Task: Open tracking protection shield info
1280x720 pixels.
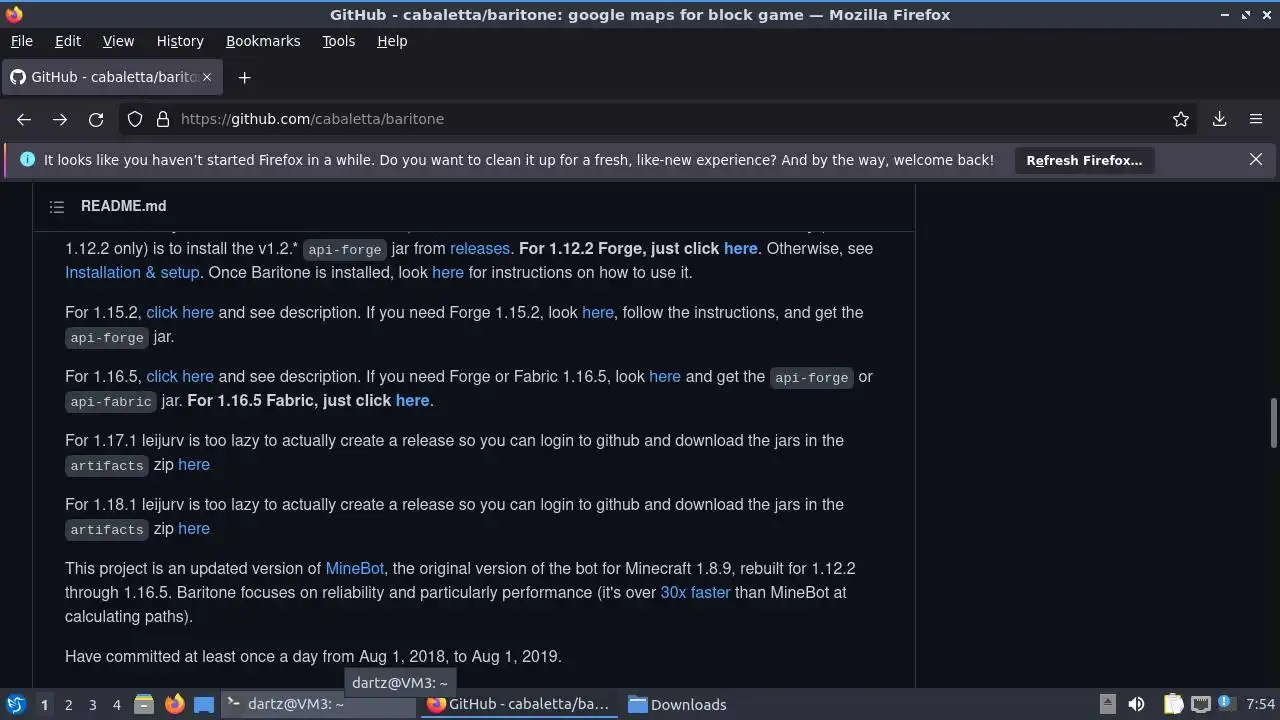Action: (135, 119)
